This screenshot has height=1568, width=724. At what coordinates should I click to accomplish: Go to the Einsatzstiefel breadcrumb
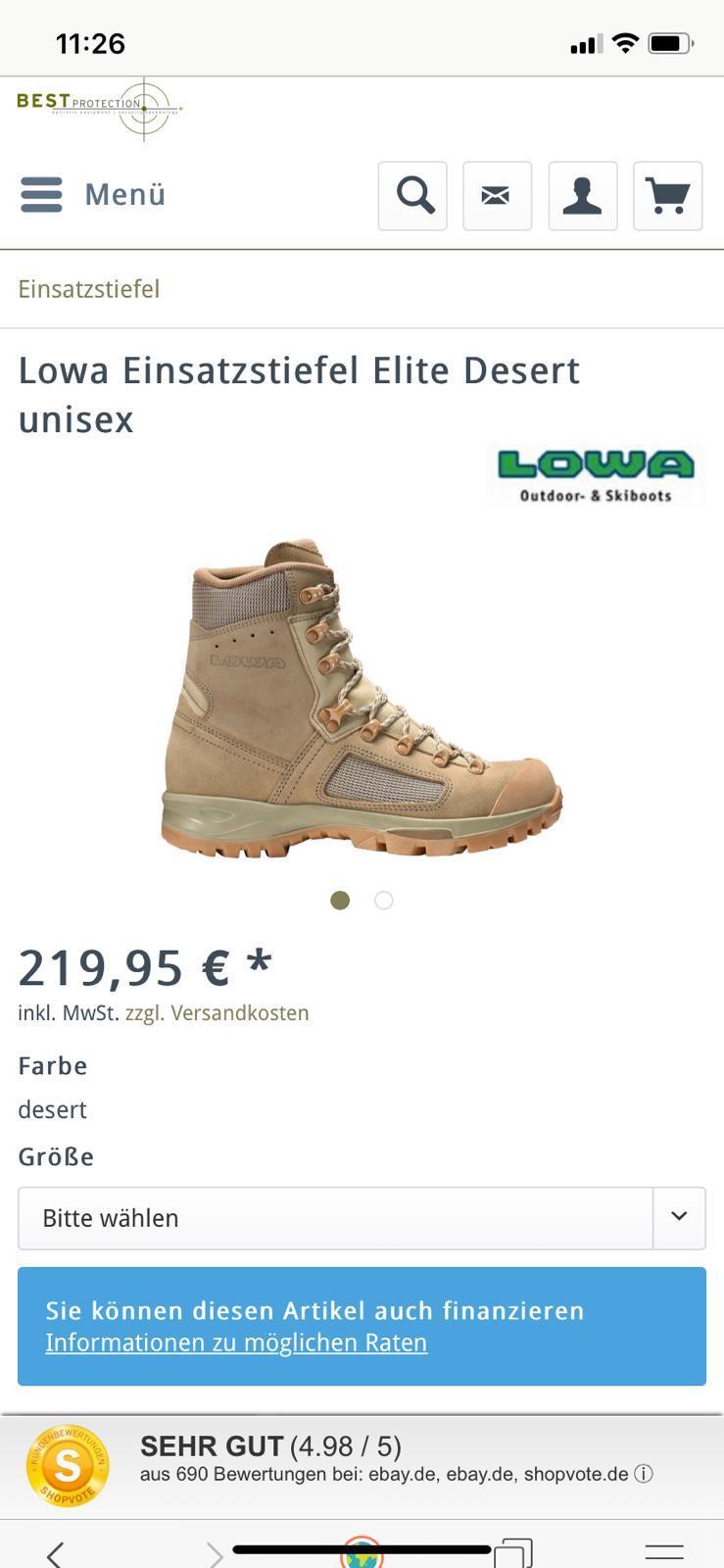[89, 289]
